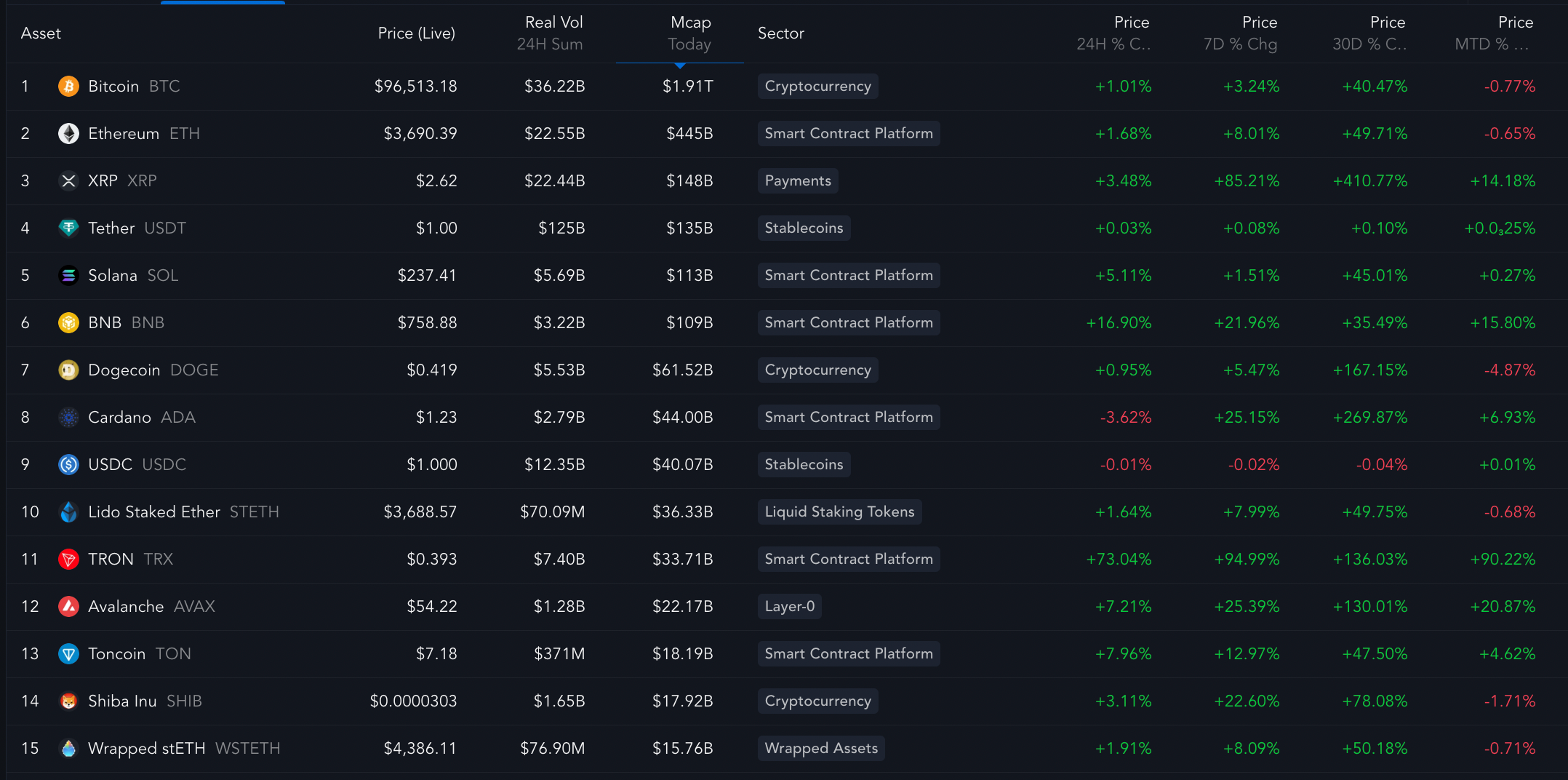Viewport: 1568px width, 780px height.
Task: Click the Solana logo icon
Action: (68, 276)
